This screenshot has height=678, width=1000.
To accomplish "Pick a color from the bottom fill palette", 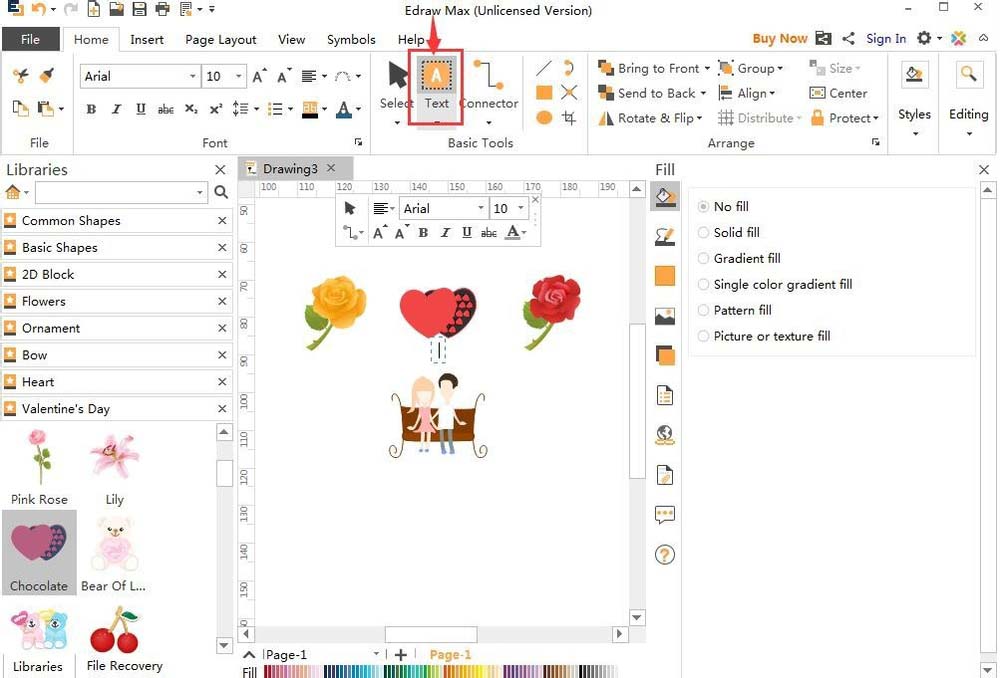I will 400,672.
